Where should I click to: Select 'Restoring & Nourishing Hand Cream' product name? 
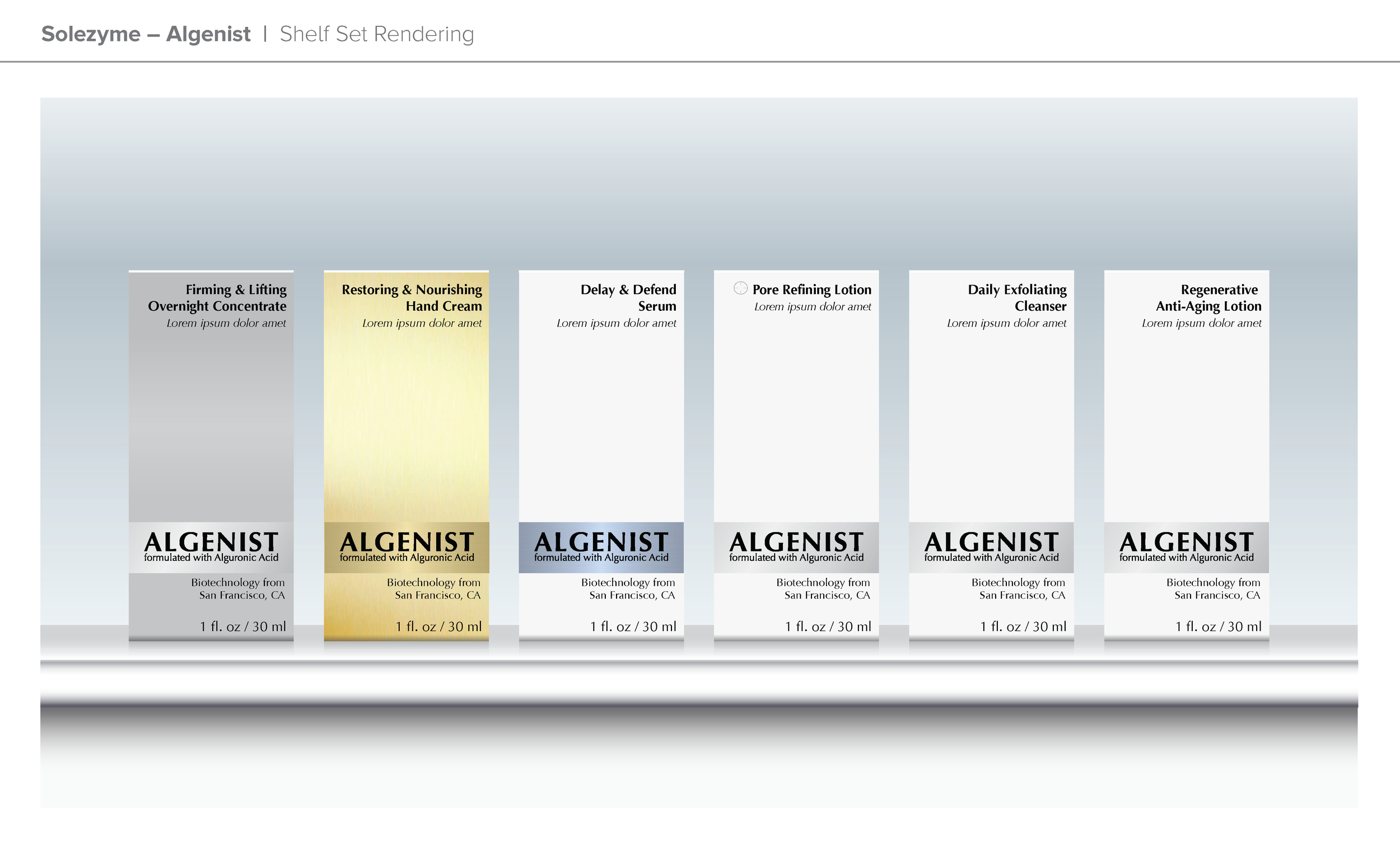(412, 298)
